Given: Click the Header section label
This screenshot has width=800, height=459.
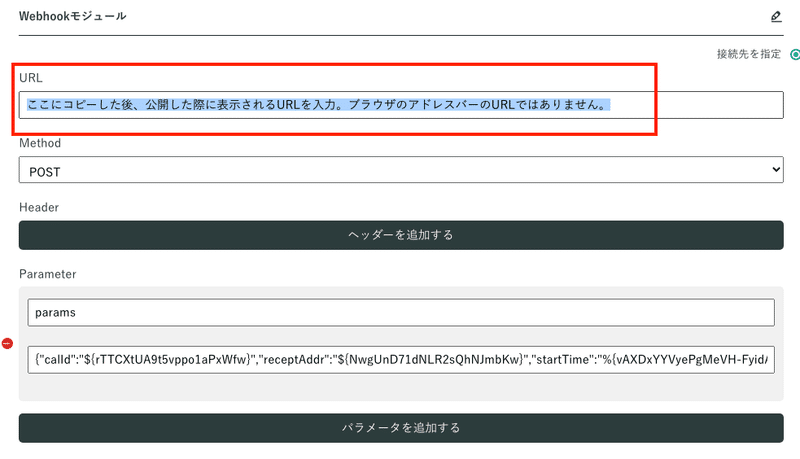Looking at the screenshot, I should click(39, 208).
